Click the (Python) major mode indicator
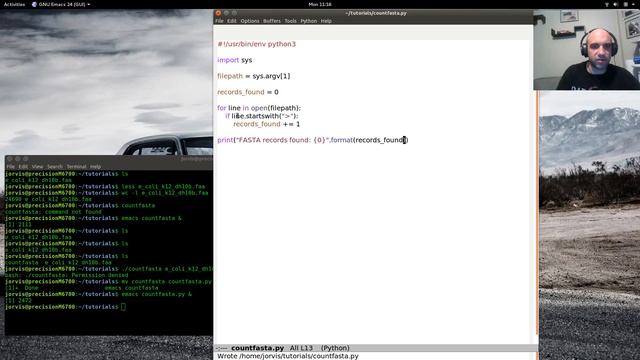The height and width of the screenshot is (360, 640). coord(335,348)
